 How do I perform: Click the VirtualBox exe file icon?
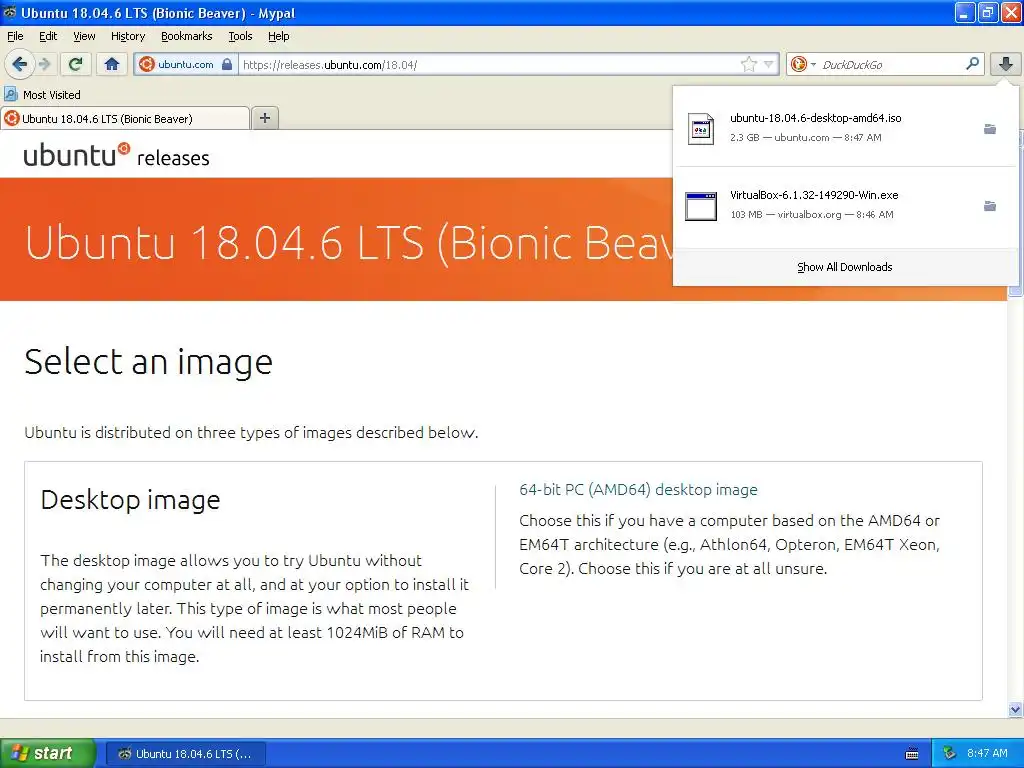pos(701,206)
